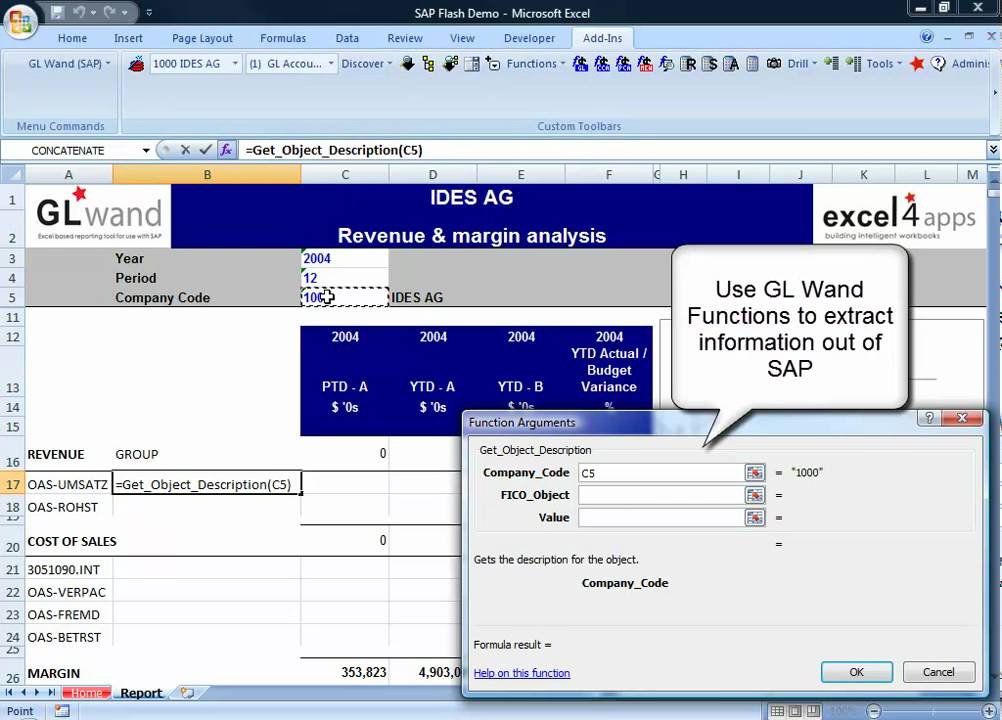Click the Office button orb

pyautogui.click(x=20, y=21)
